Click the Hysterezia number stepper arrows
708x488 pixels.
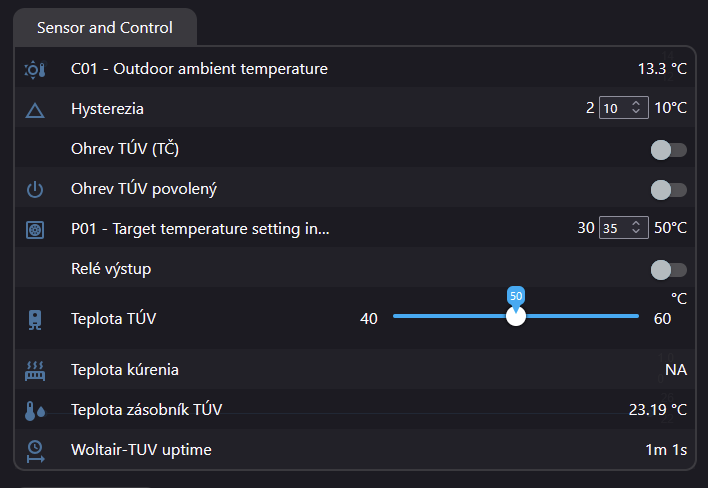tap(636, 108)
